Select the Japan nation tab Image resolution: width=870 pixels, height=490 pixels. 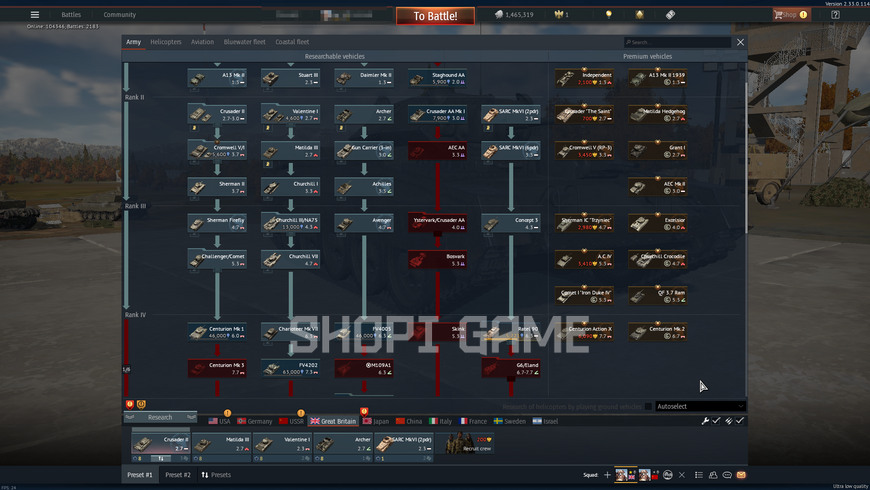click(376, 422)
